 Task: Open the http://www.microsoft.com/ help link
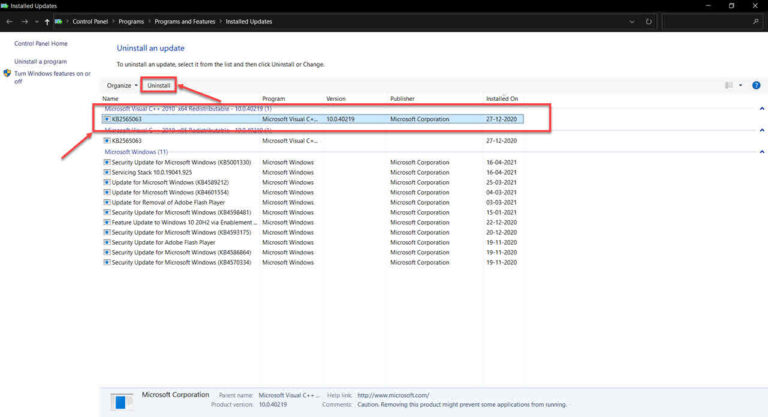(393, 395)
